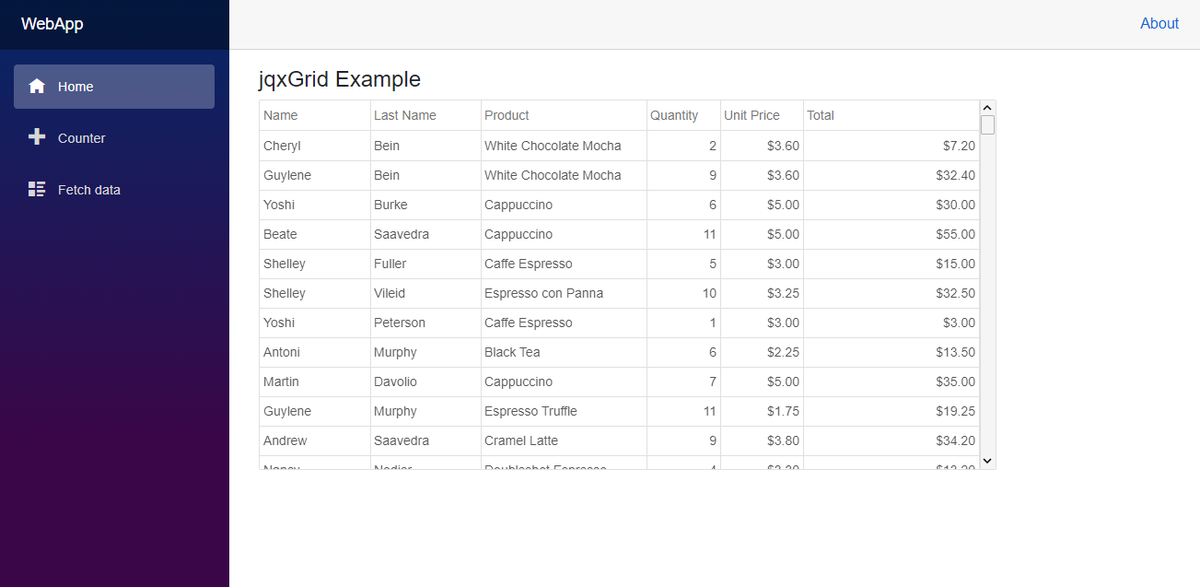Click the Fetch data list icon

[x=37, y=189]
